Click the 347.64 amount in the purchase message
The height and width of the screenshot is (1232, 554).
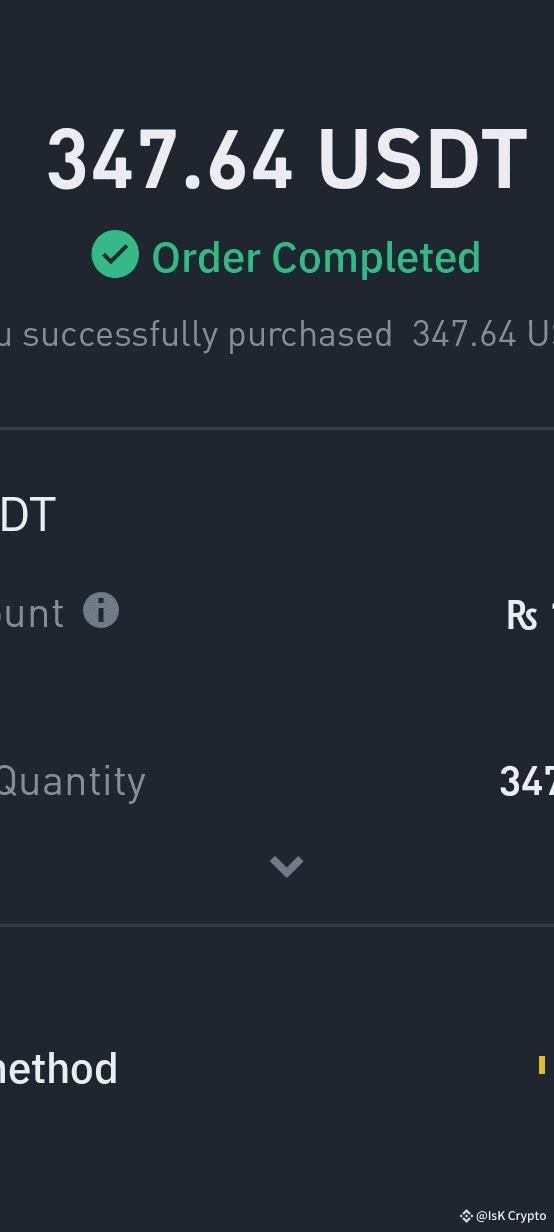pos(464,334)
